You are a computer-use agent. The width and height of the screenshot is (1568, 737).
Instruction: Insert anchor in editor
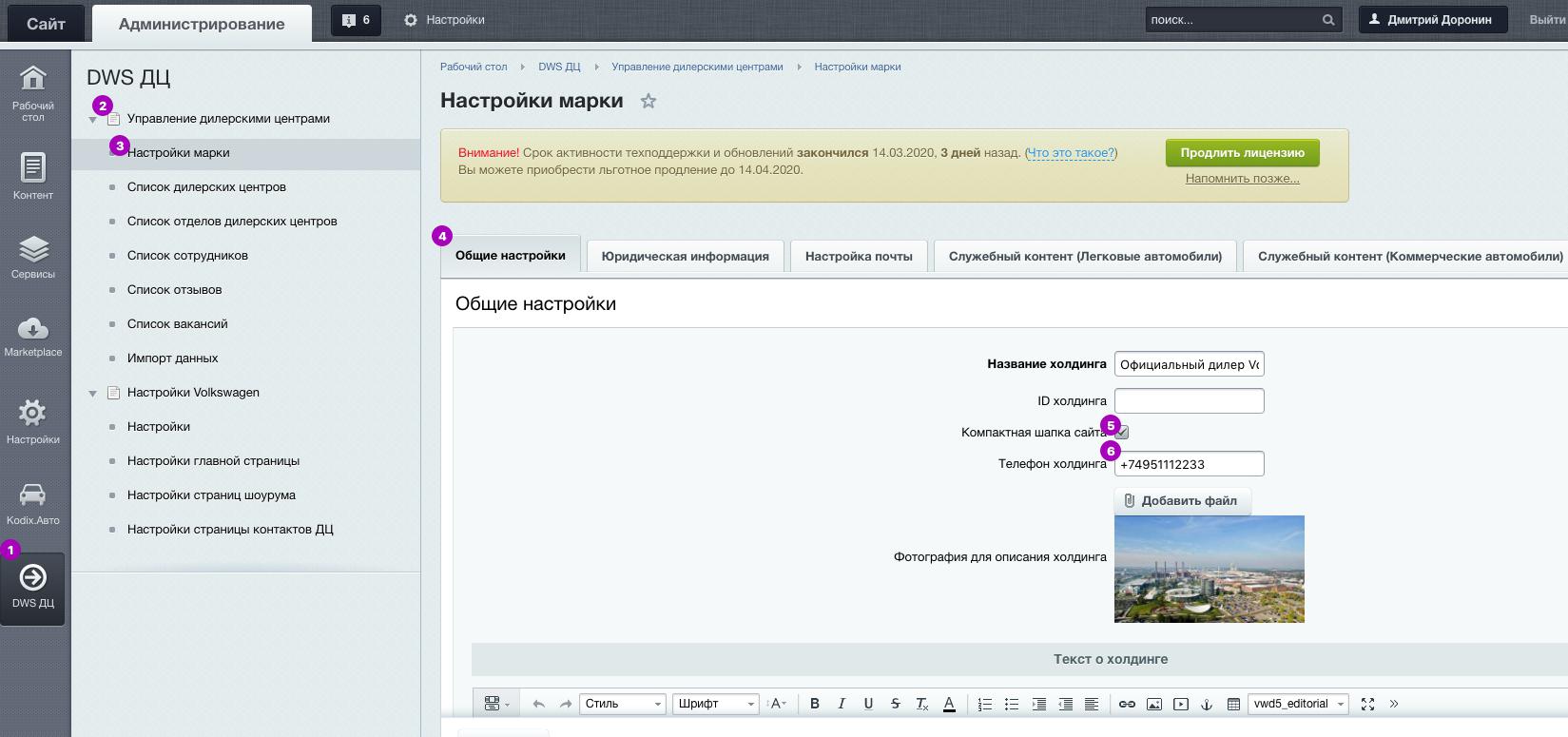click(x=1207, y=704)
